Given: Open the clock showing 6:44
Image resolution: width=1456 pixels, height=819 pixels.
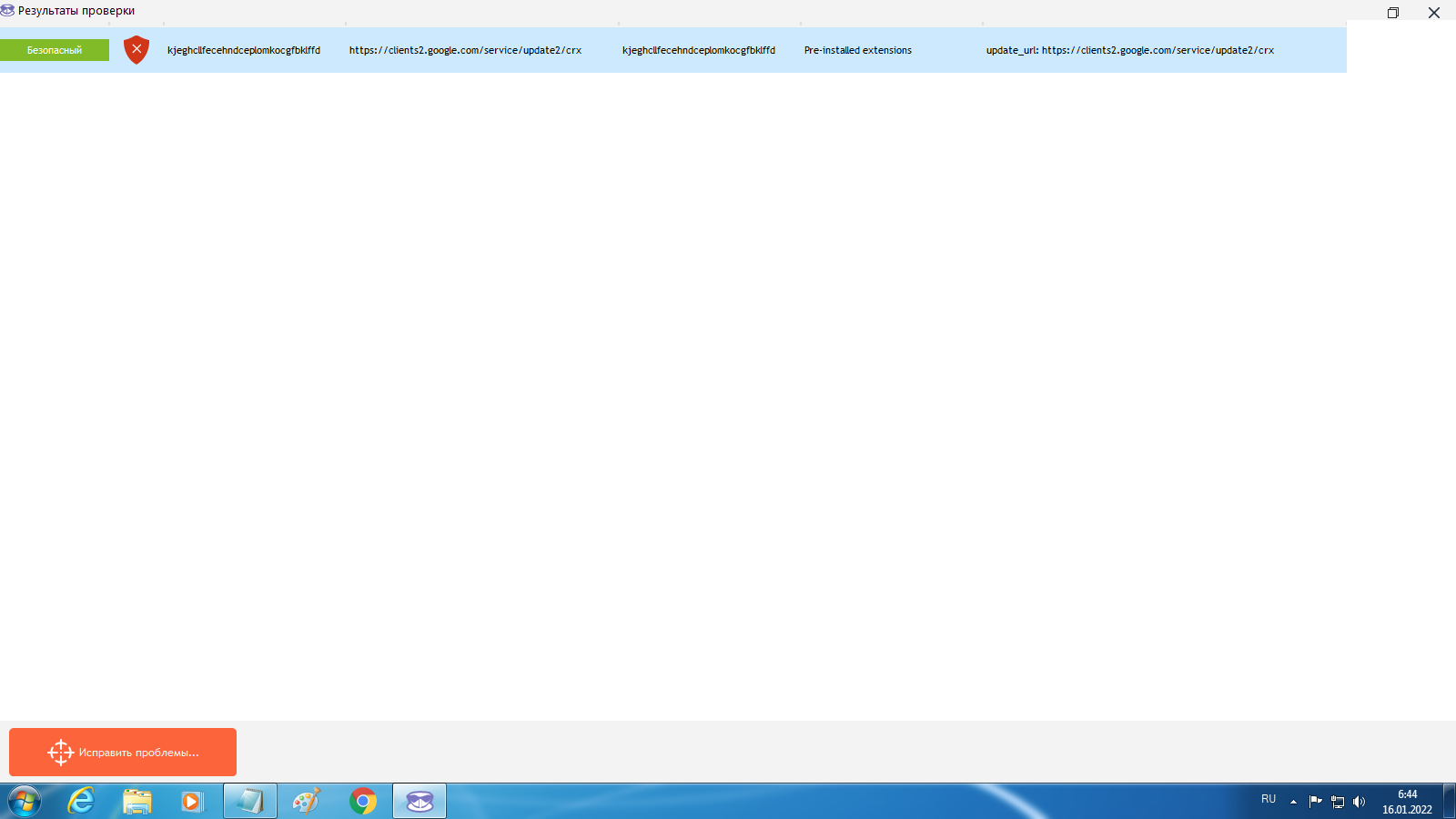Looking at the screenshot, I should [1407, 802].
